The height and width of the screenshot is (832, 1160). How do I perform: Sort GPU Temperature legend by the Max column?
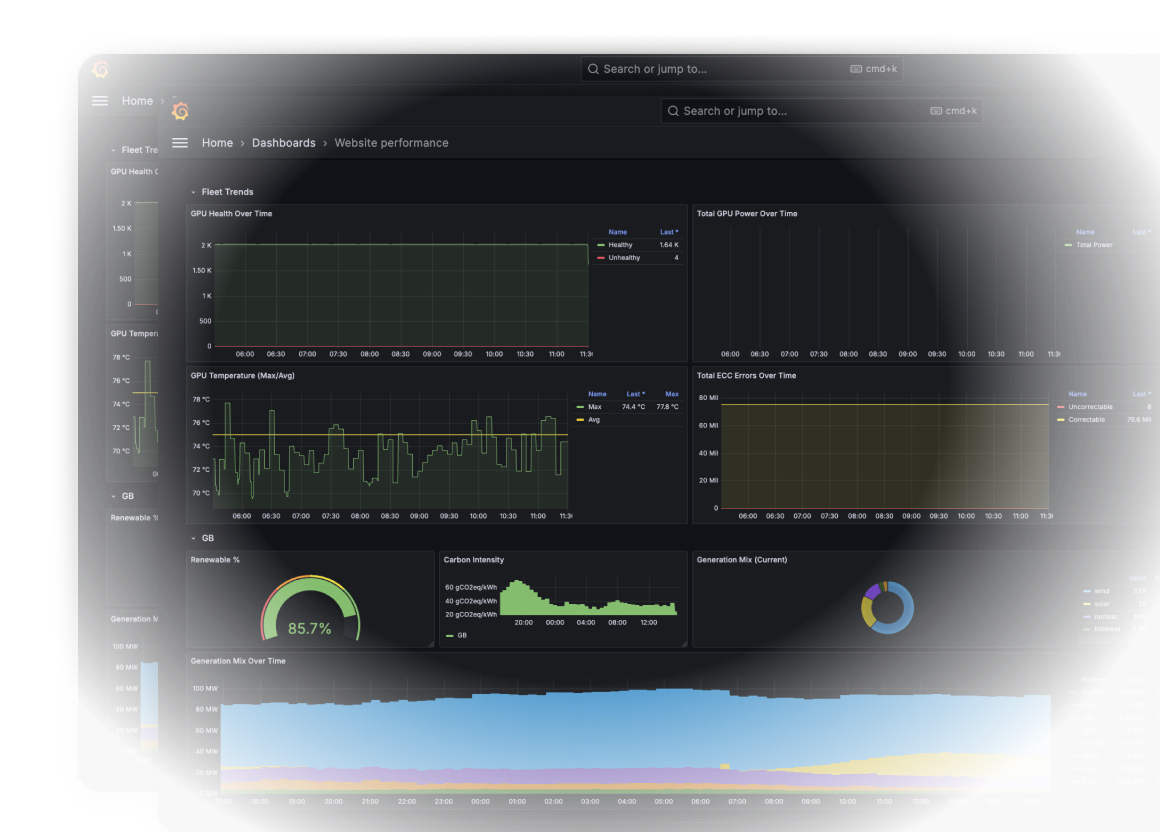[x=672, y=394]
